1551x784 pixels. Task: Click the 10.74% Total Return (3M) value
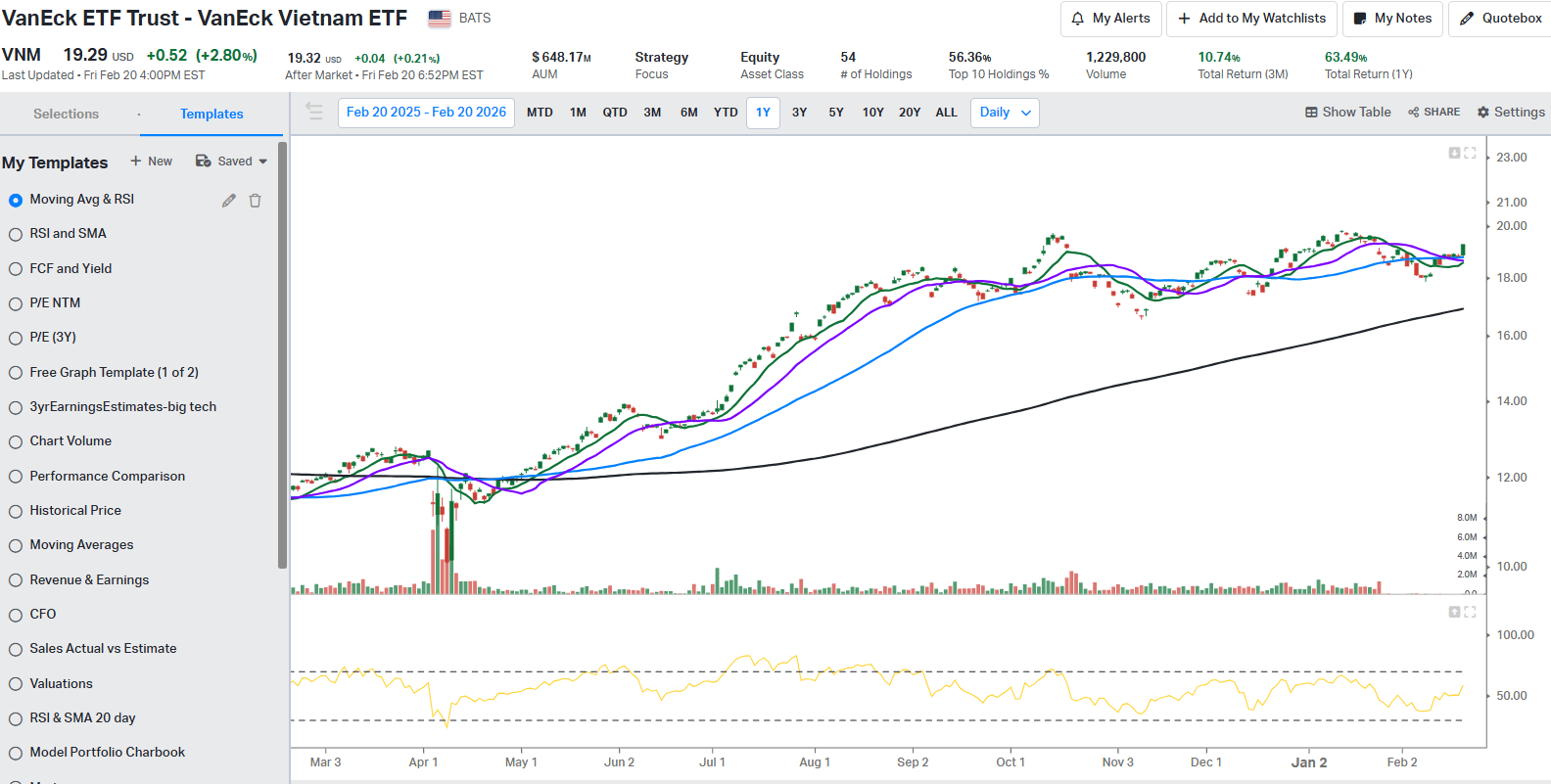(1219, 58)
